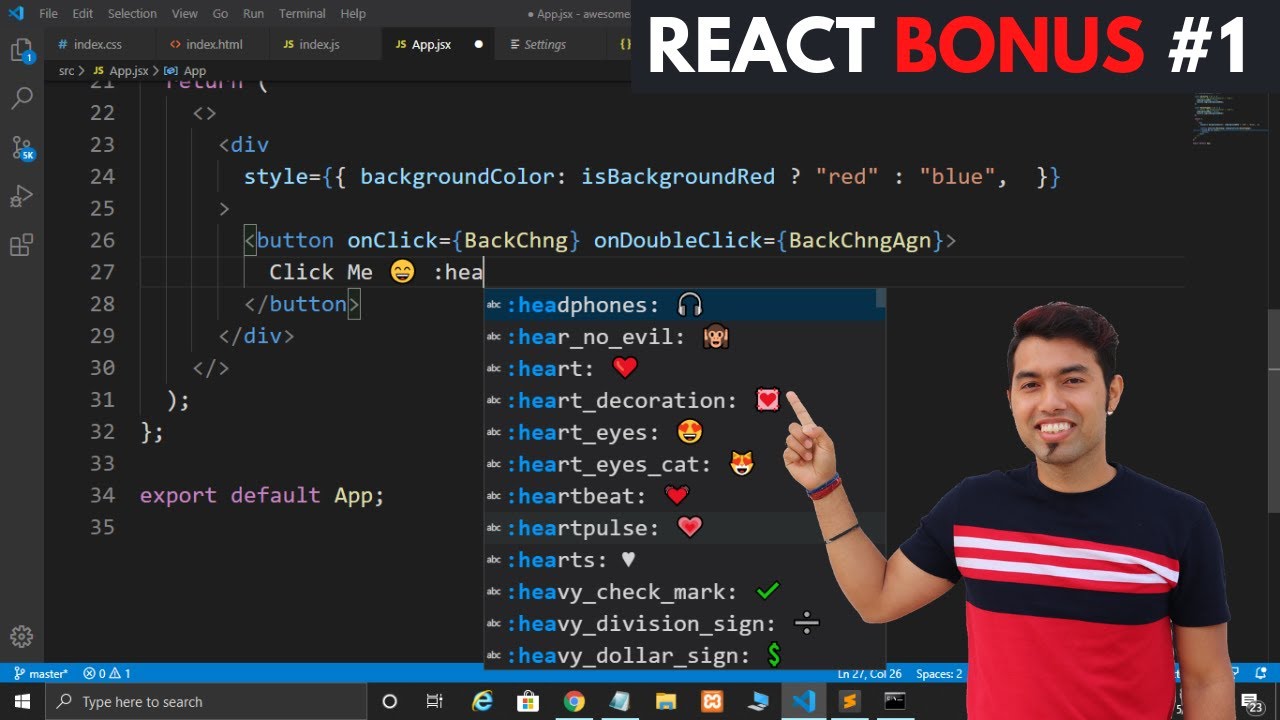Open Task View on taskbar
Image resolution: width=1280 pixels, height=720 pixels.
click(434, 701)
